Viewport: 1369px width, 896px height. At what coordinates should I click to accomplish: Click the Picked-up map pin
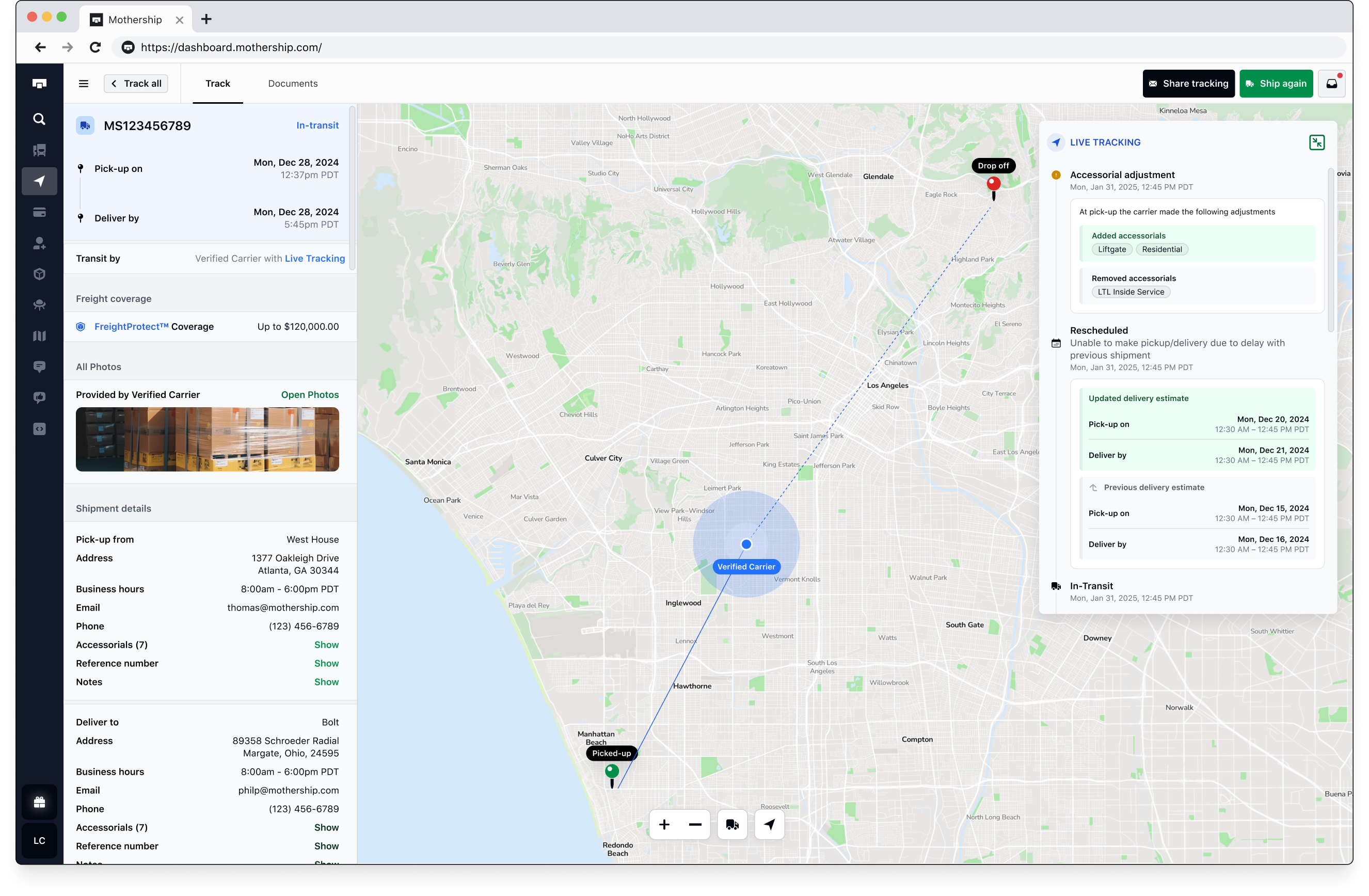coord(611,775)
